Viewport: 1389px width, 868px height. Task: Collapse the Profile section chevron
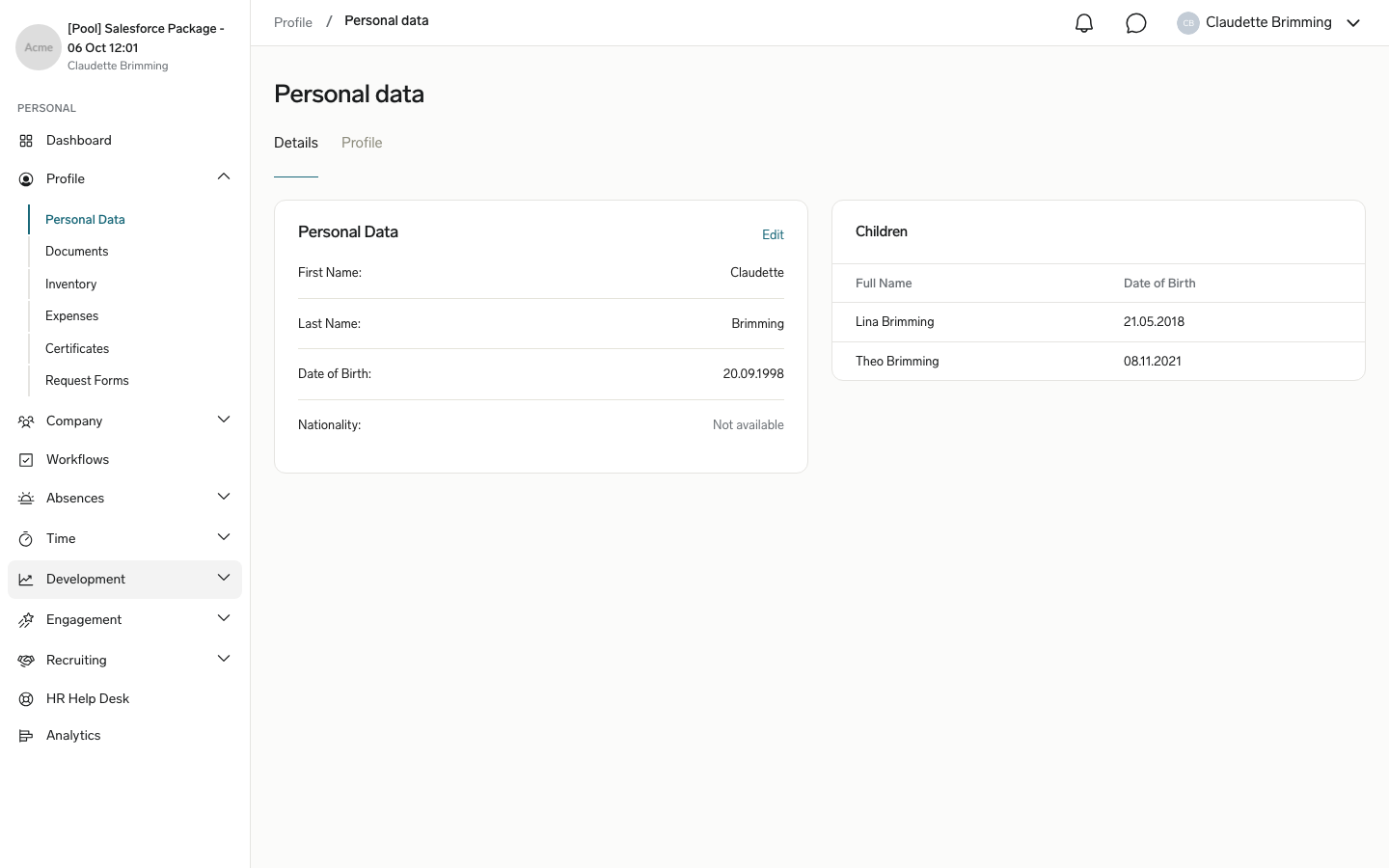(224, 176)
